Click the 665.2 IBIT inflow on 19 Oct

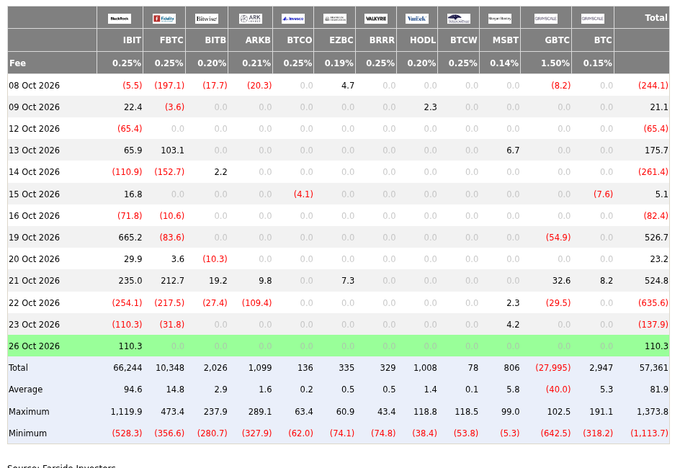click(x=130, y=238)
